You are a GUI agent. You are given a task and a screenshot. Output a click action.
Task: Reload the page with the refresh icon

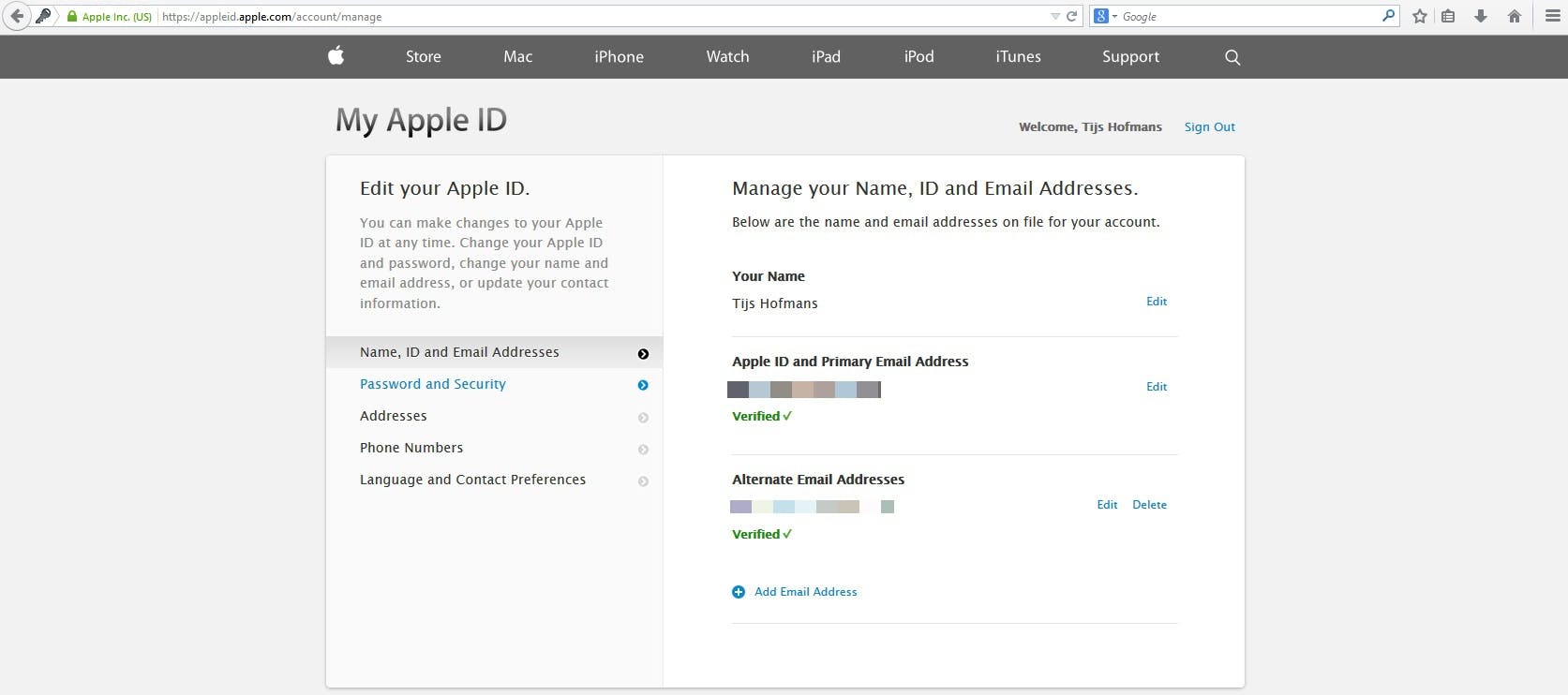pos(1072,16)
